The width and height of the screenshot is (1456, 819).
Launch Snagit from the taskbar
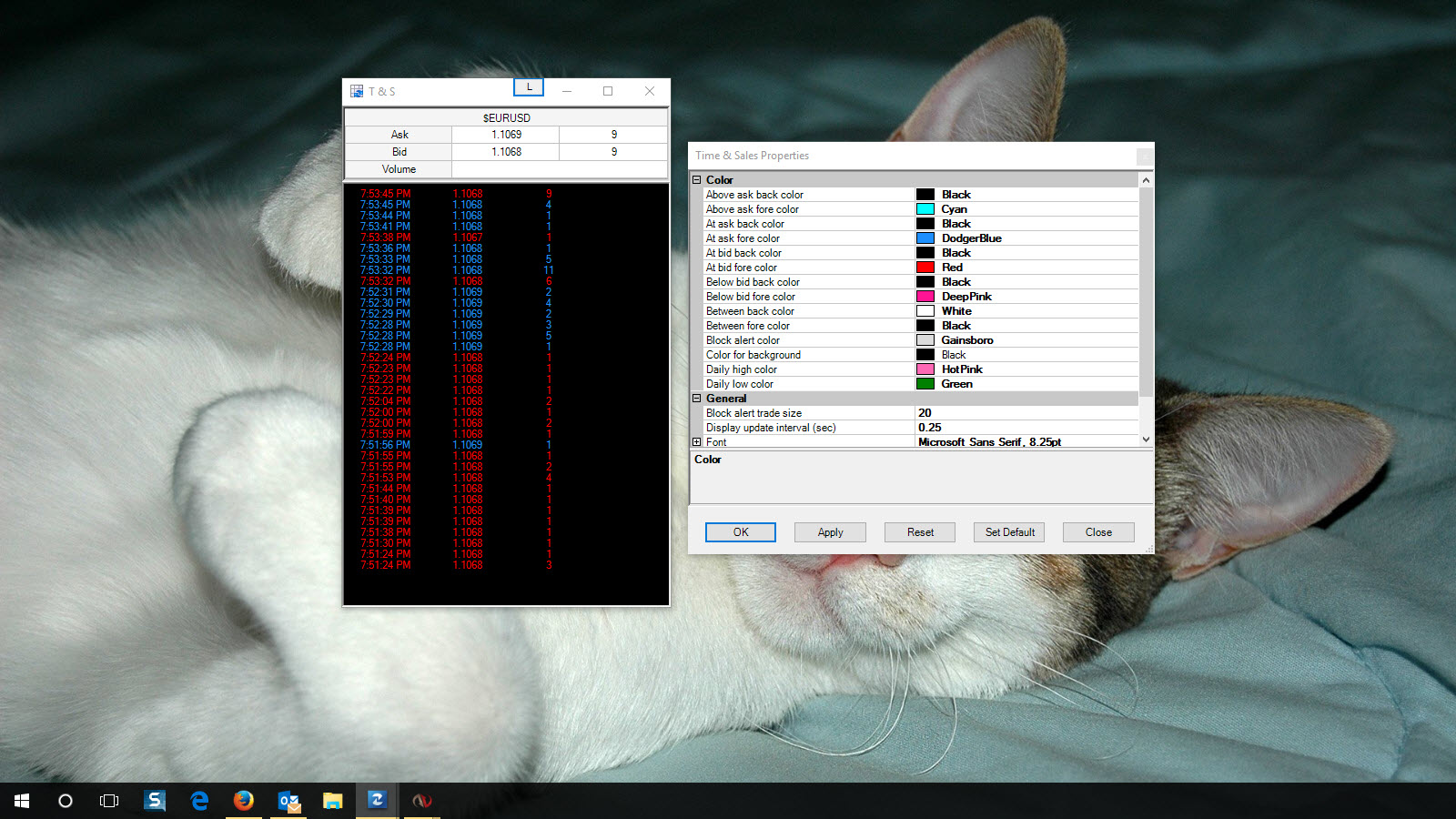[155, 801]
